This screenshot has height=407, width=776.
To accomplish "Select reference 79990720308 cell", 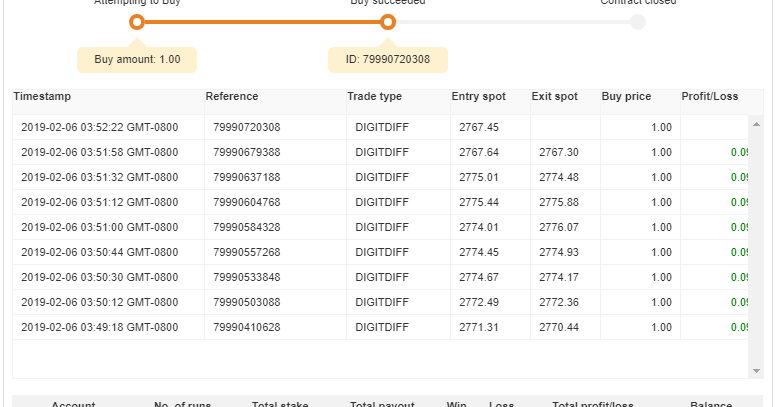I will pyautogui.click(x=276, y=127).
